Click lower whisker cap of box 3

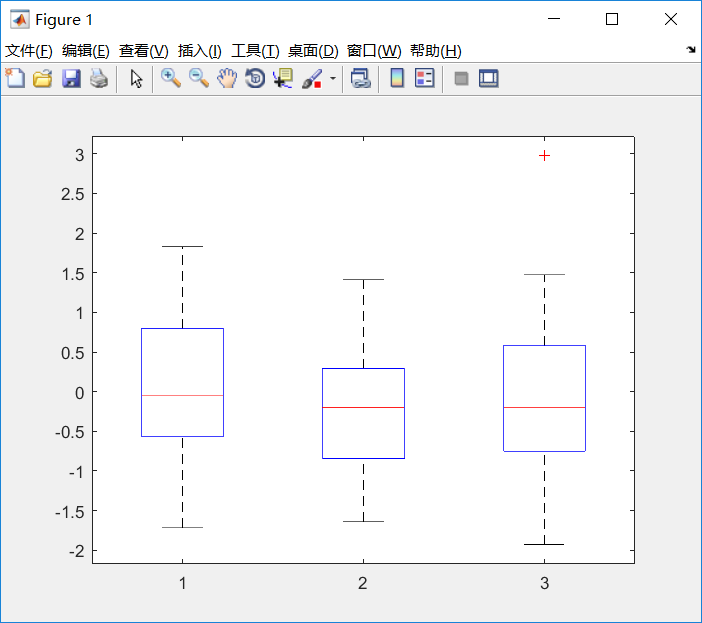tap(544, 545)
